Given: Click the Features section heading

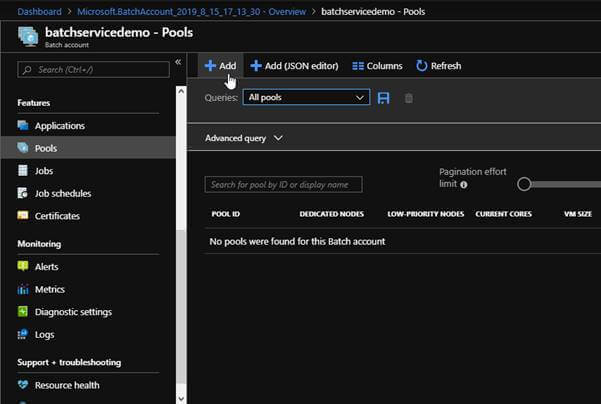Looking at the screenshot, I should (x=34, y=103).
